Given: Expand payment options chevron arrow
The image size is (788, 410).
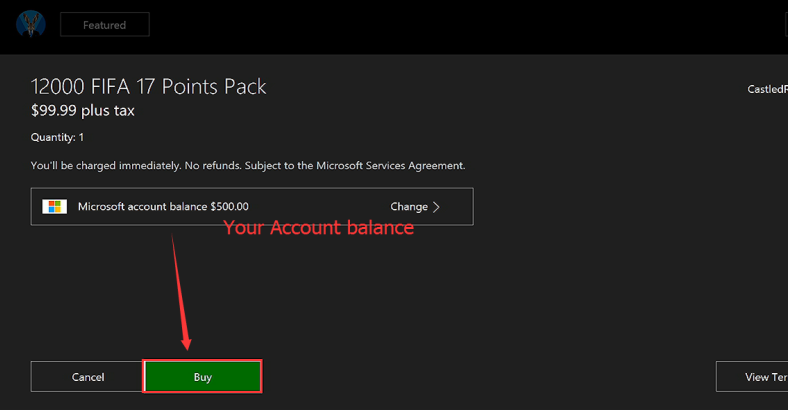Looking at the screenshot, I should coord(436,207).
